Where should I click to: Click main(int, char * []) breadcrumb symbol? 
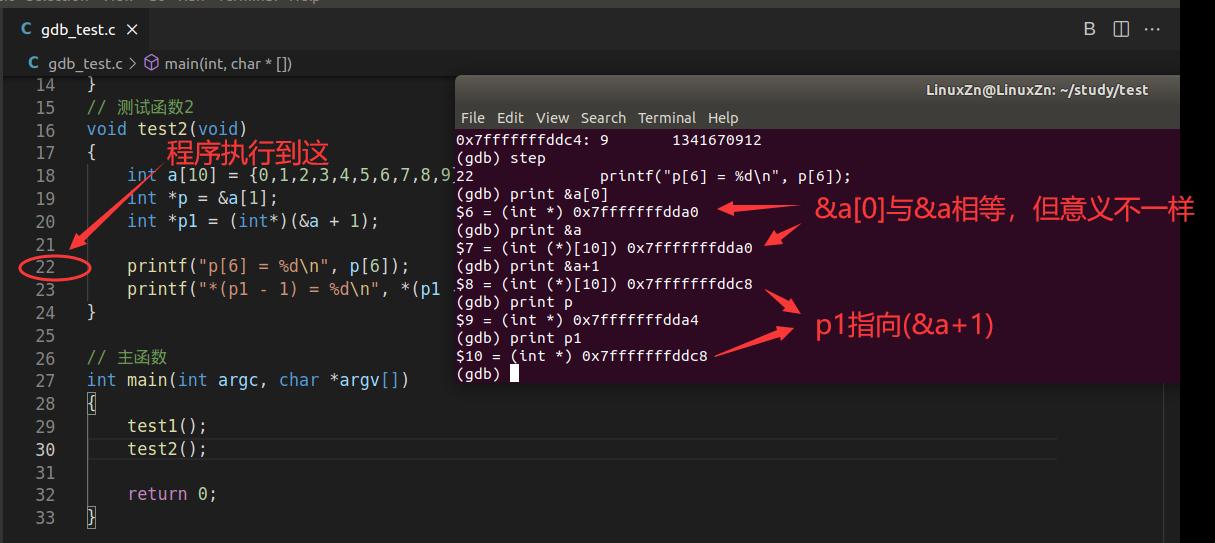click(228, 63)
